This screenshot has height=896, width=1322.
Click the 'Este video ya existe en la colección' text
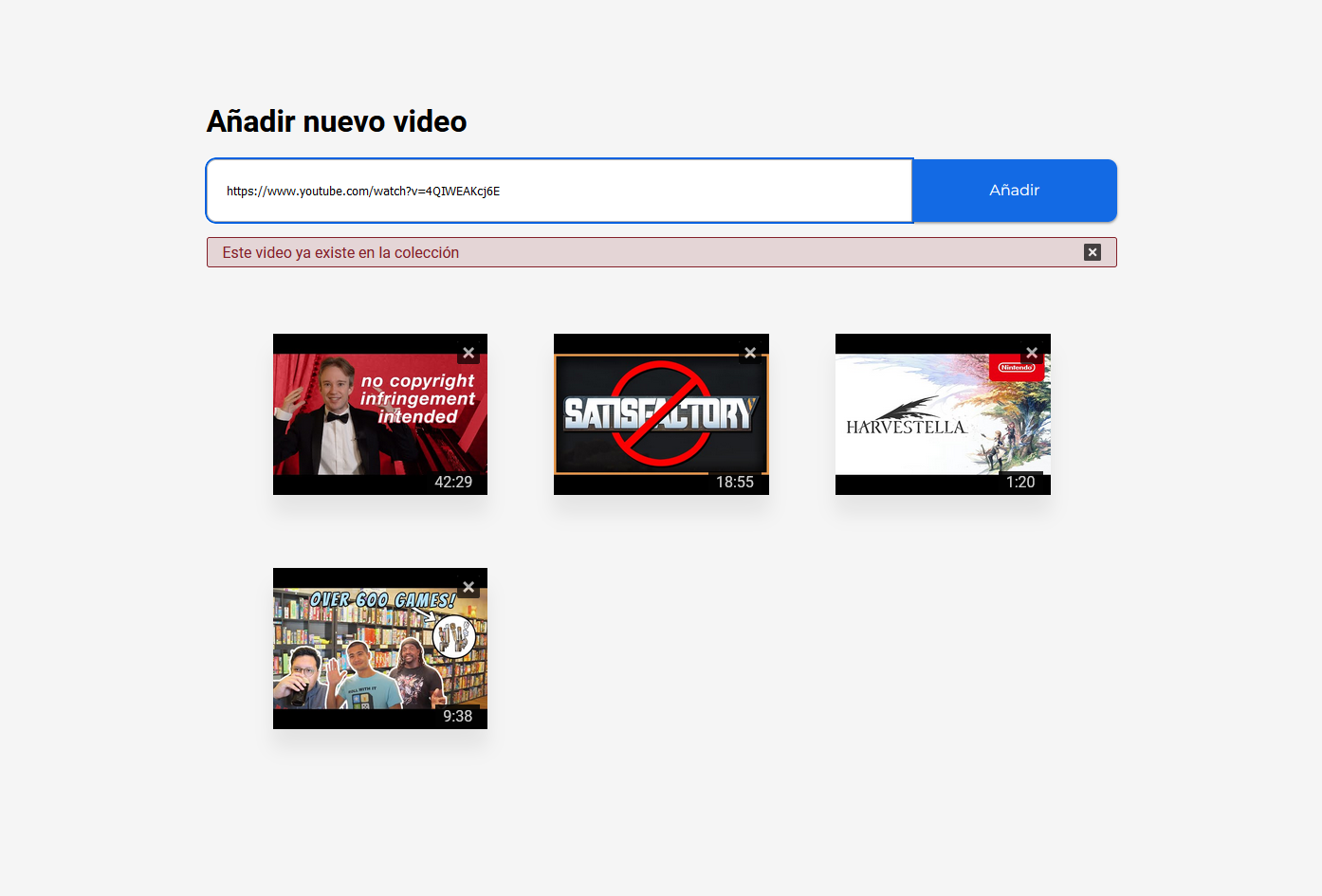(340, 252)
